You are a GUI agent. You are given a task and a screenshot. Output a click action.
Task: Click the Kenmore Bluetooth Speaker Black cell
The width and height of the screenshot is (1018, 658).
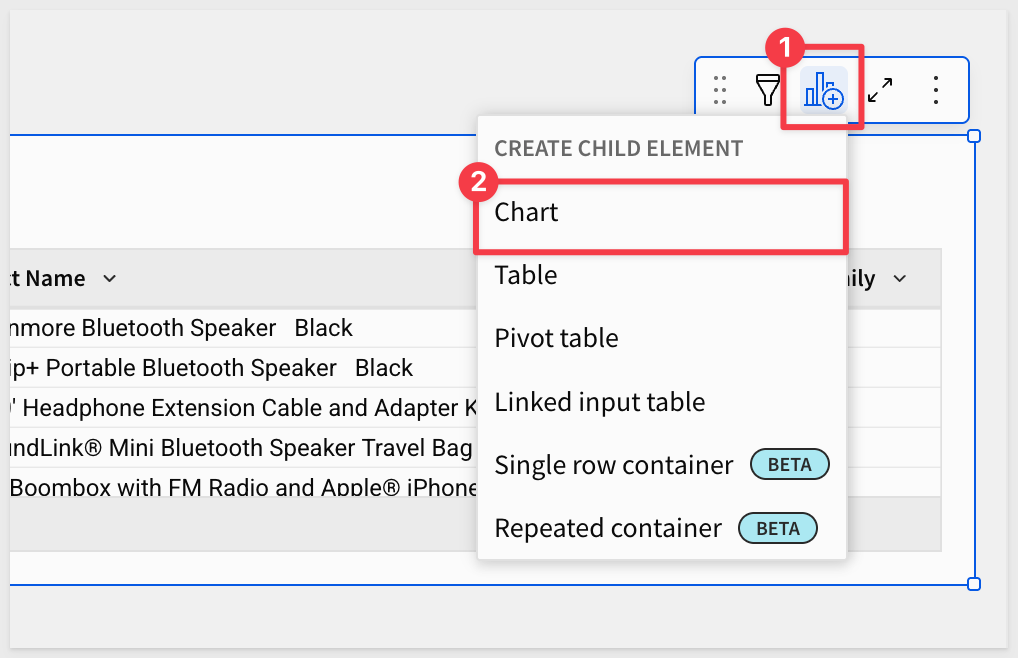click(180, 328)
